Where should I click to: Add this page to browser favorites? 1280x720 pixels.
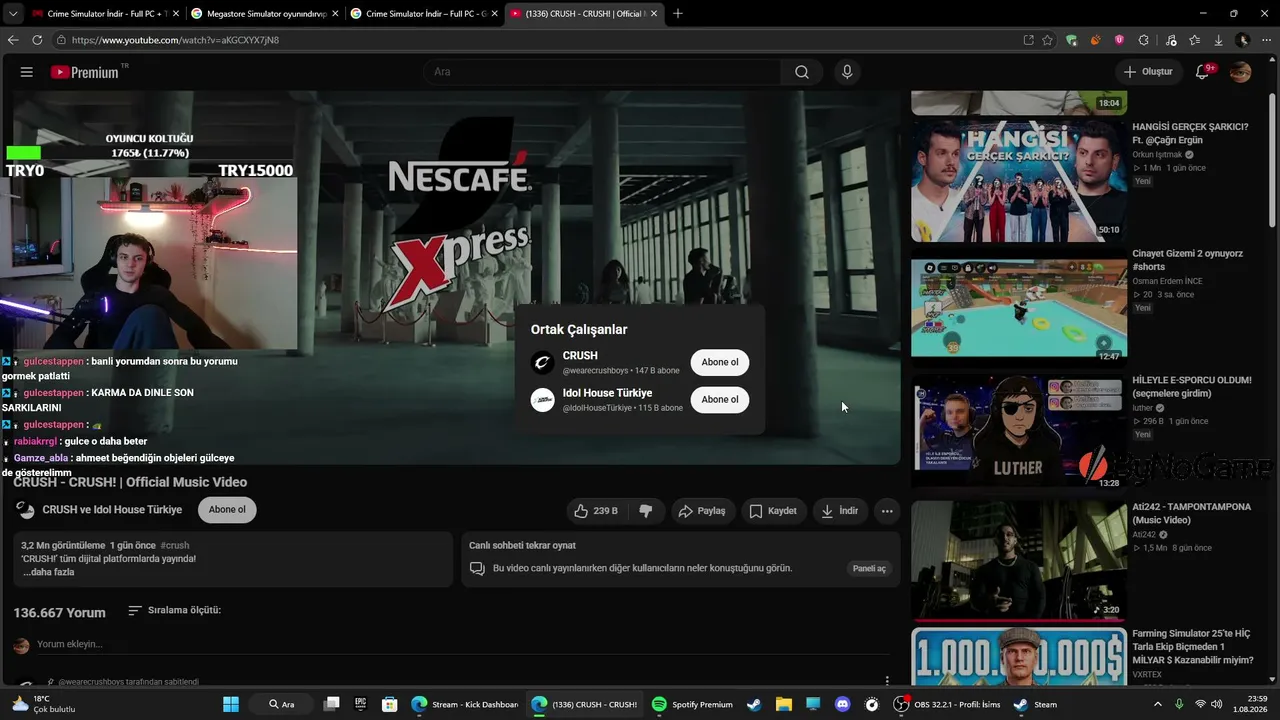1047,40
